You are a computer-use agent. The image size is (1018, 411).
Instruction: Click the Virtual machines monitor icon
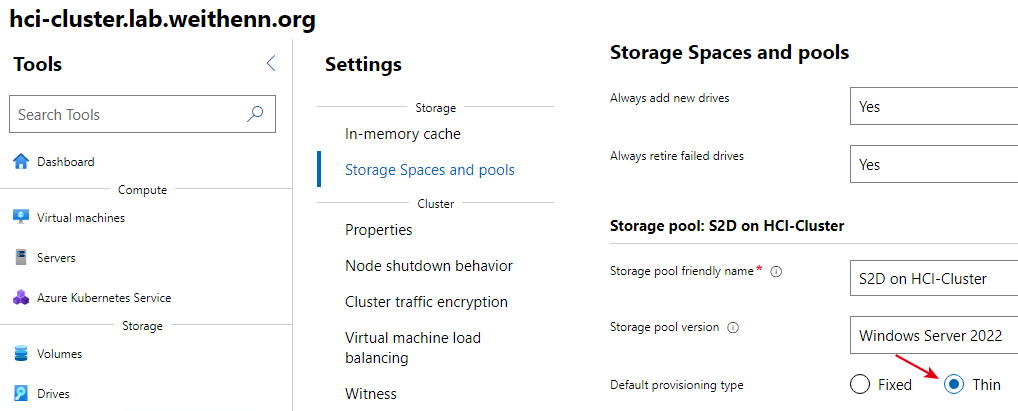pyautogui.click(x=21, y=218)
